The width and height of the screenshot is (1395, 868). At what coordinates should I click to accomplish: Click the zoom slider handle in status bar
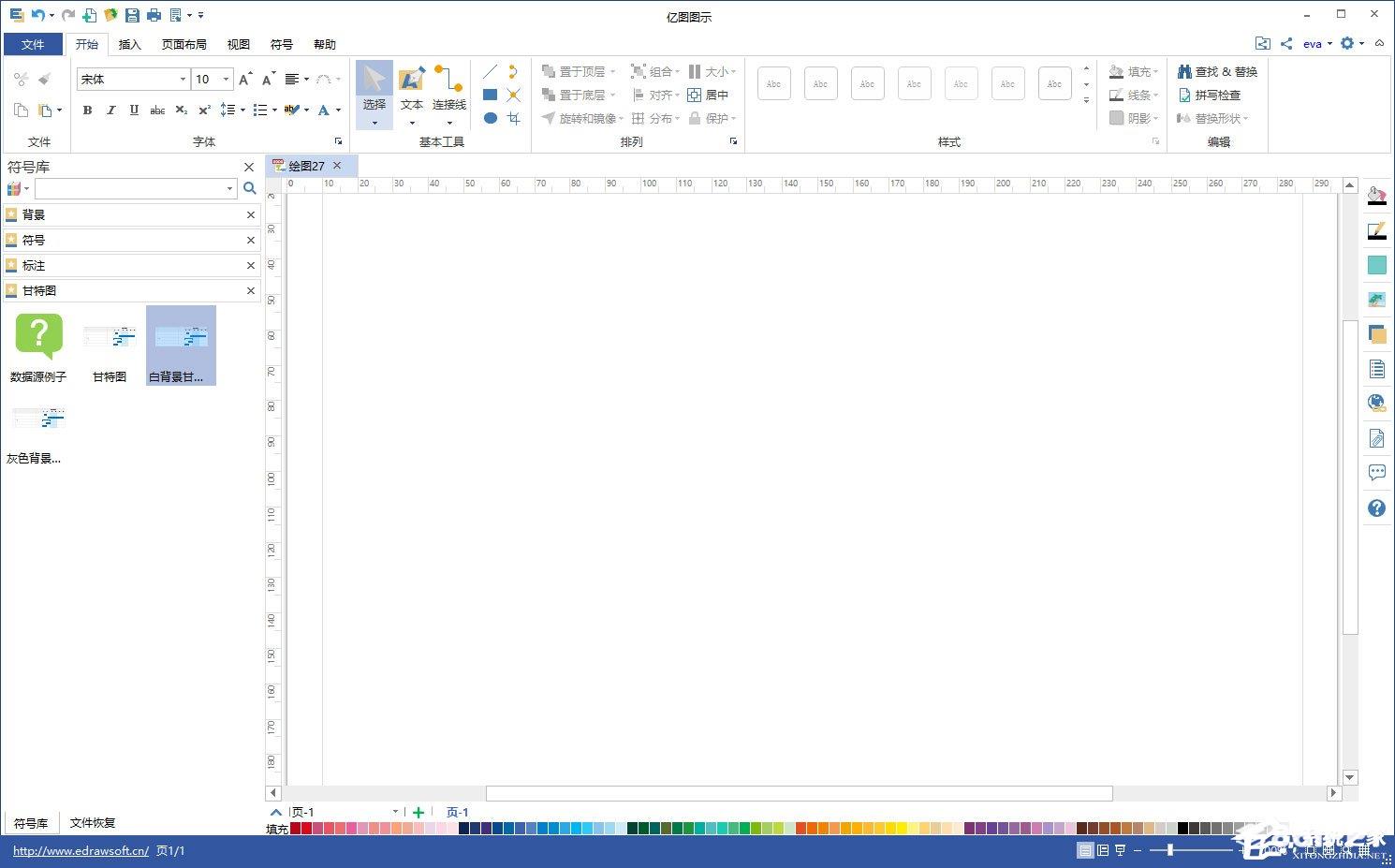[x=1169, y=850]
